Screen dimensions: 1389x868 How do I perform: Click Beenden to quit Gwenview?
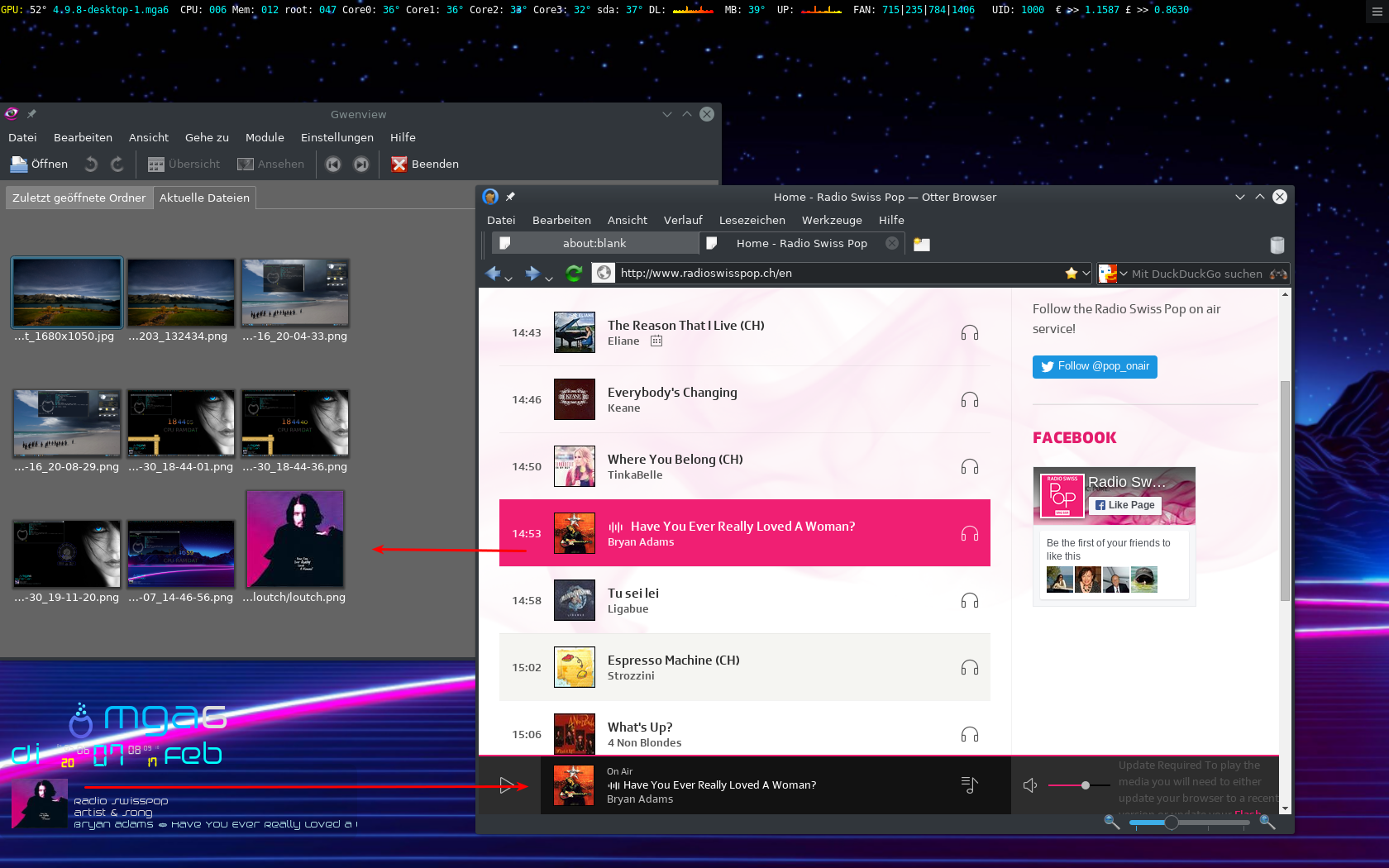(425, 164)
